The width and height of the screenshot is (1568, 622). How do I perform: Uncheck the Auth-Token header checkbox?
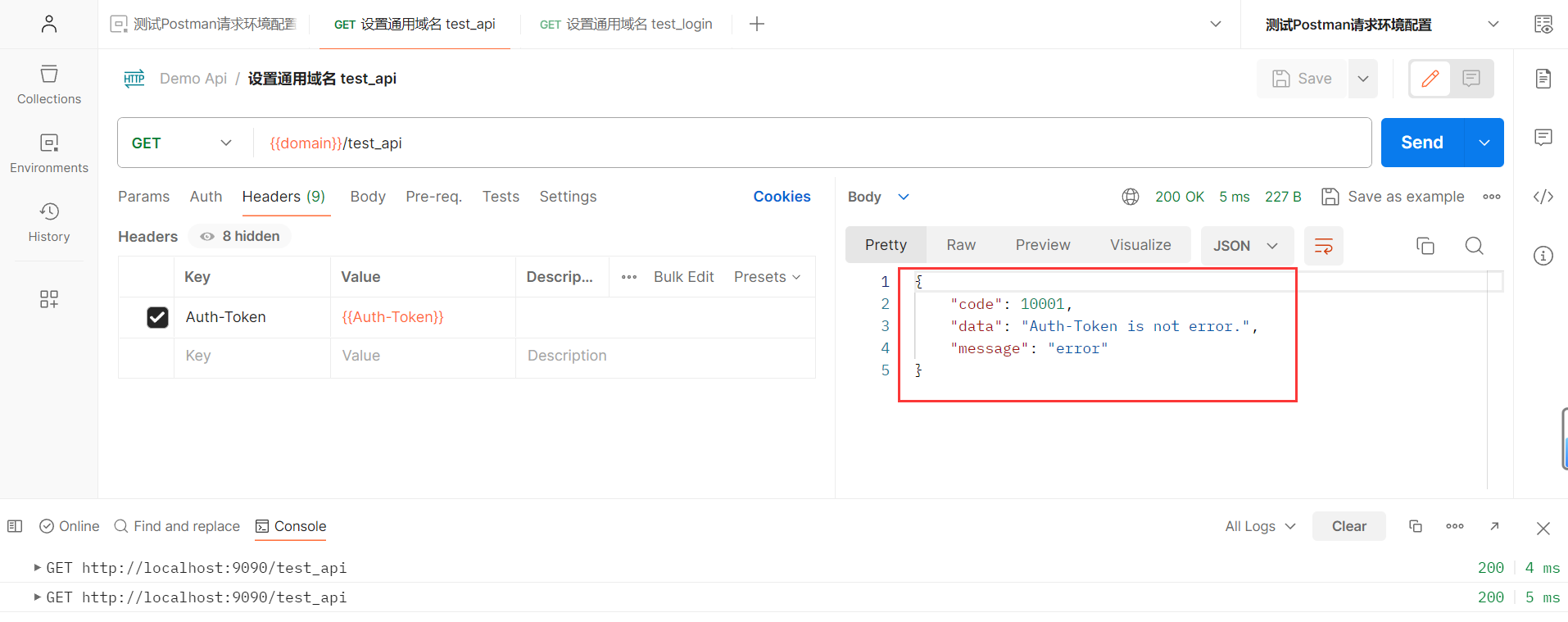click(x=157, y=317)
